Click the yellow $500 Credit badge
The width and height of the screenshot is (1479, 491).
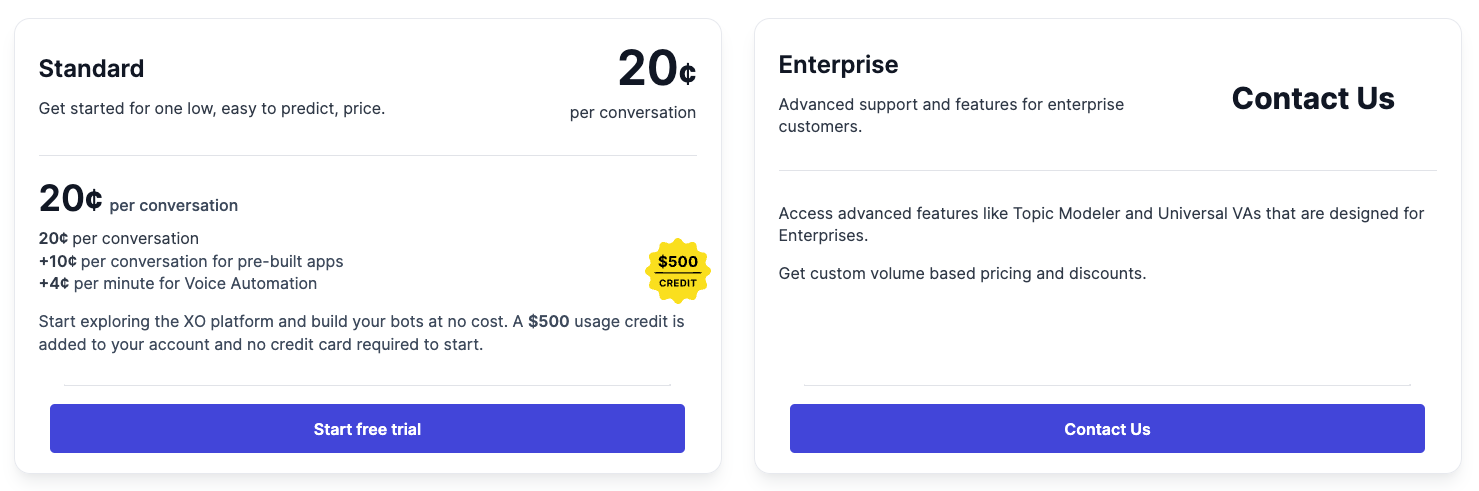point(678,270)
